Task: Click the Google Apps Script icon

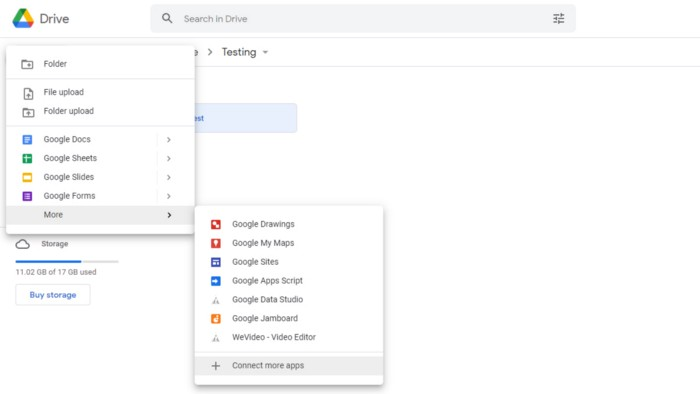Action: (x=216, y=281)
